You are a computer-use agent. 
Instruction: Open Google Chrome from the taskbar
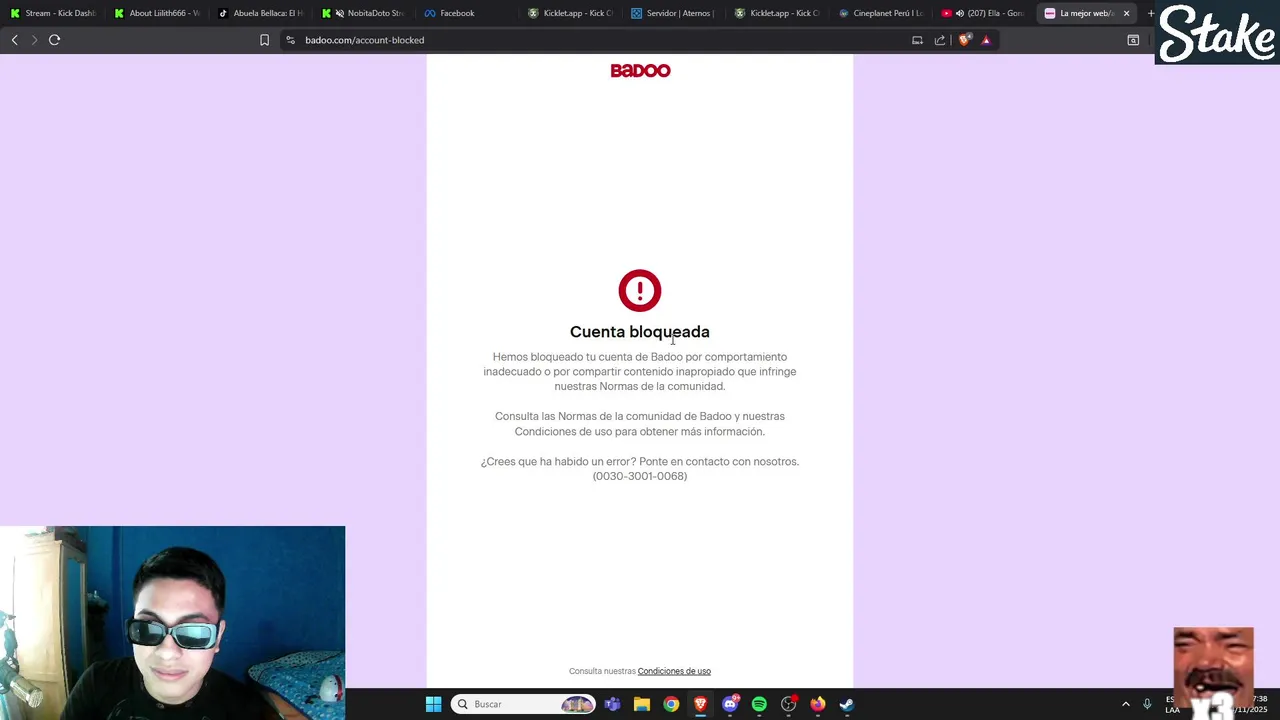pyautogui.click(x=671, y=704)
